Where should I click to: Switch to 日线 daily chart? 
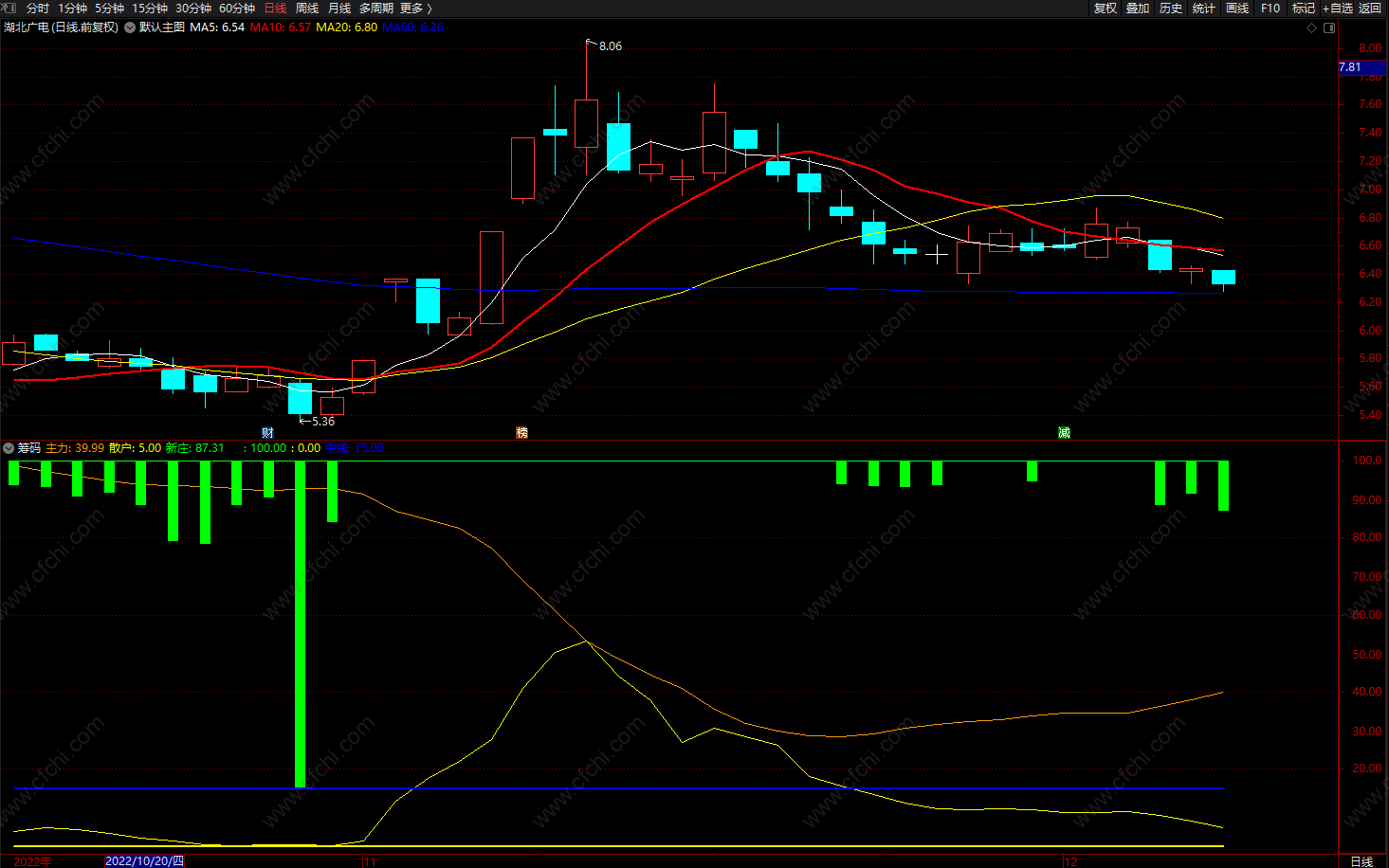(x=275, y=9)
